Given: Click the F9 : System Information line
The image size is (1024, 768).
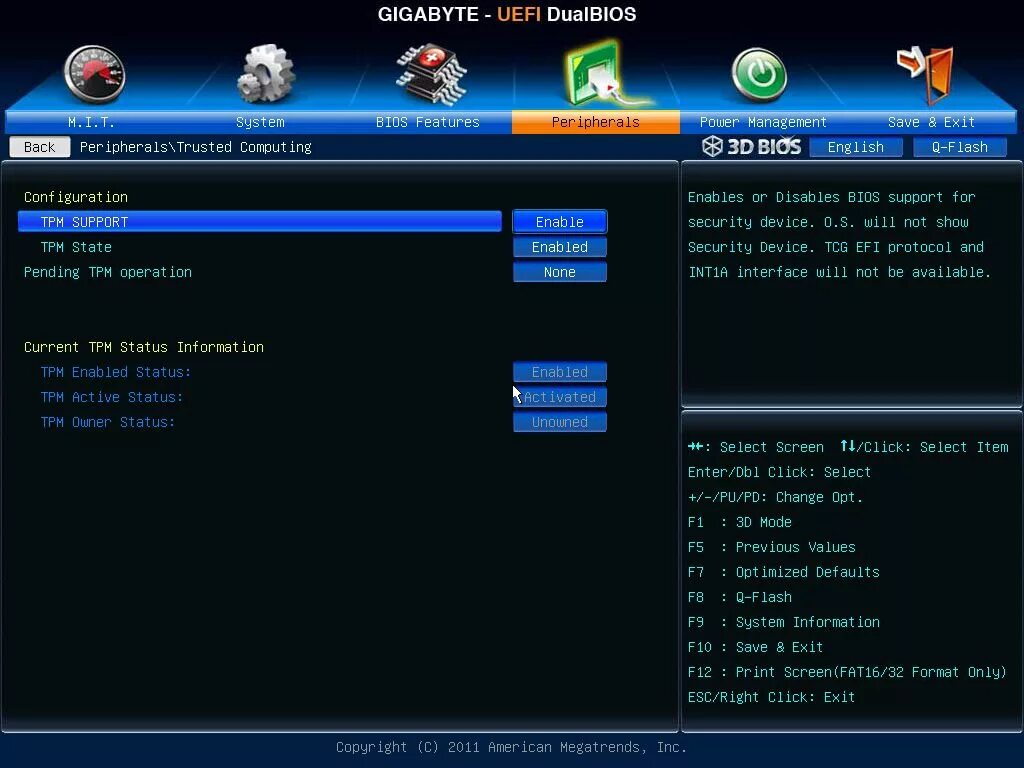Looking at the screenshot, I should (x=784, y=622).
